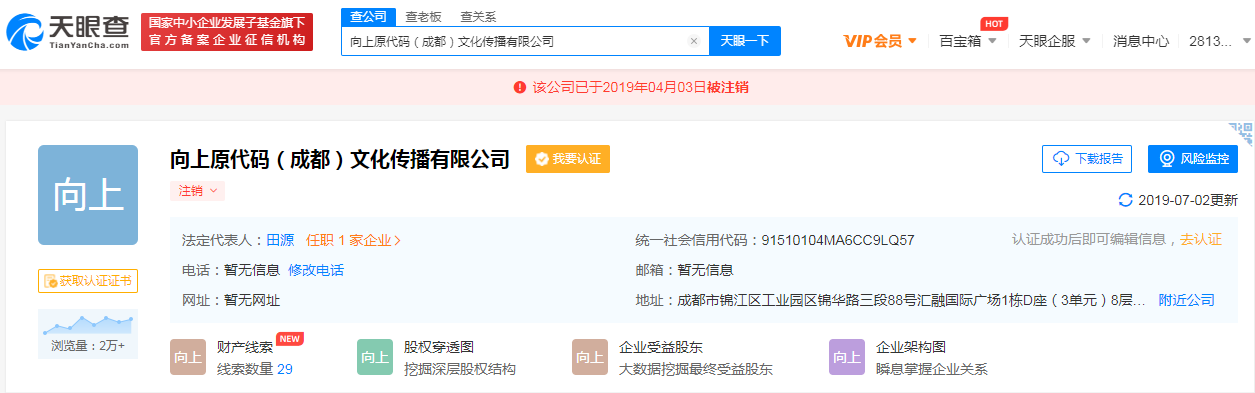Open legal representative 田源 link

280,240
